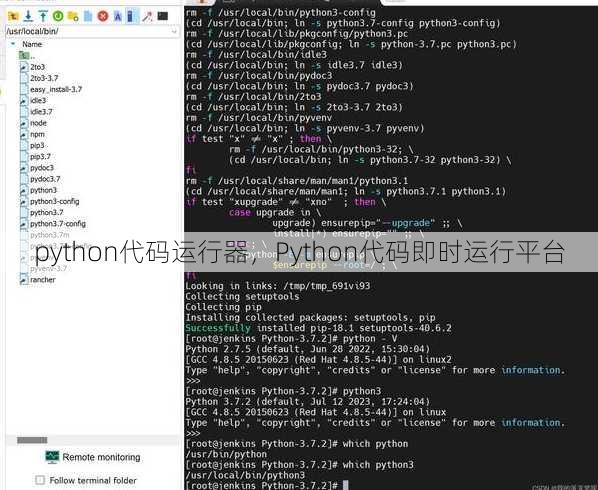The height and width of the screenshot is (490, 598).
Task: Enable Follow terminal folder checkbox
Action: click(40, 480)
